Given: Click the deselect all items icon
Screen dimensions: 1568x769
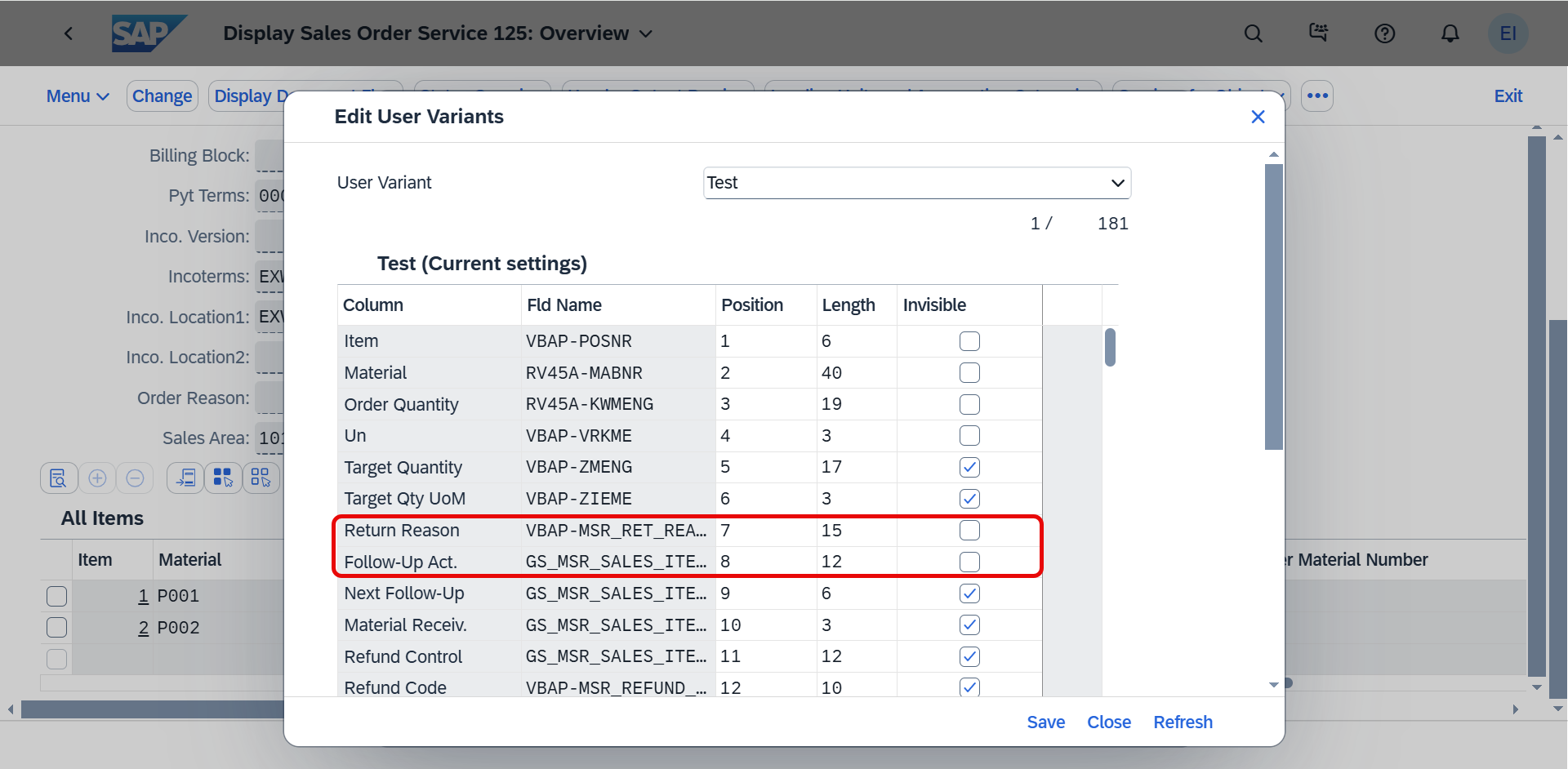Looking at the screenshot, I should click(x=261, y=478).
